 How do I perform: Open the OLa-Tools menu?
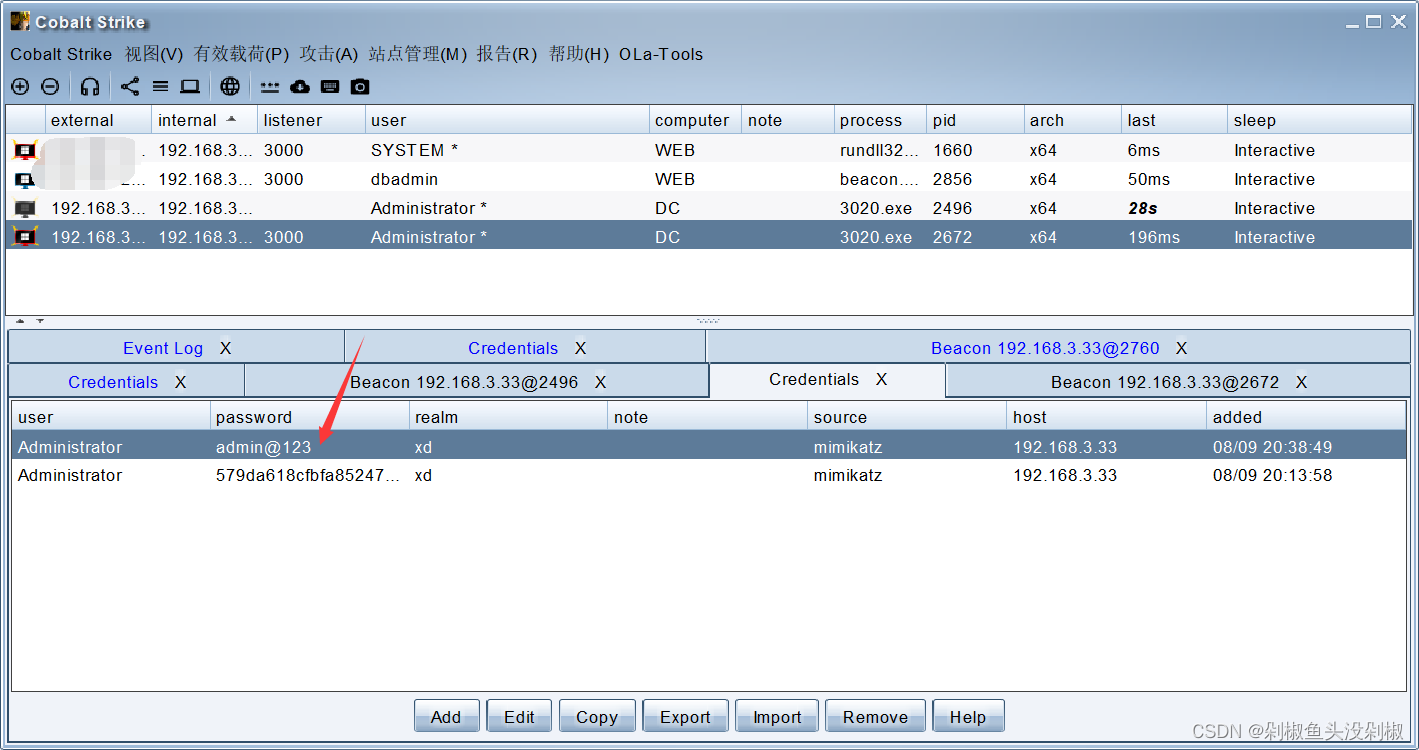pos(661,54)
